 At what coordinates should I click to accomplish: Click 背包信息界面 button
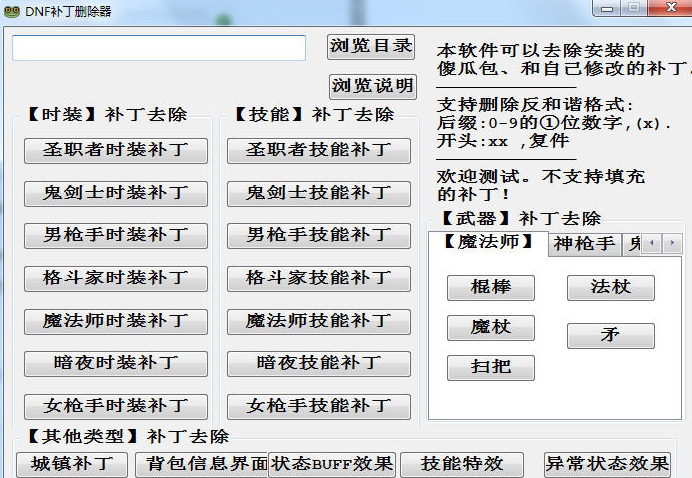click(x=202, y=465)
